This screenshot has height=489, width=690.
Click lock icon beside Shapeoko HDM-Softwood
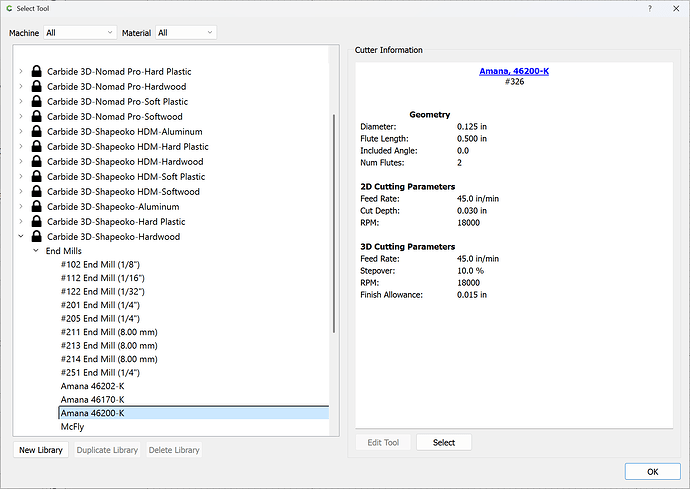[x=37, y=191]
